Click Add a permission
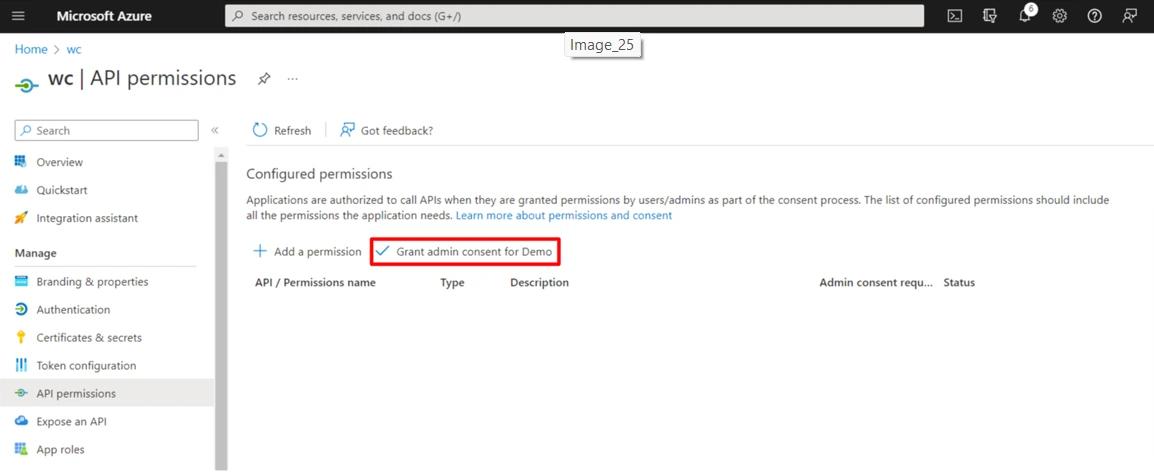 pos(317,251)
